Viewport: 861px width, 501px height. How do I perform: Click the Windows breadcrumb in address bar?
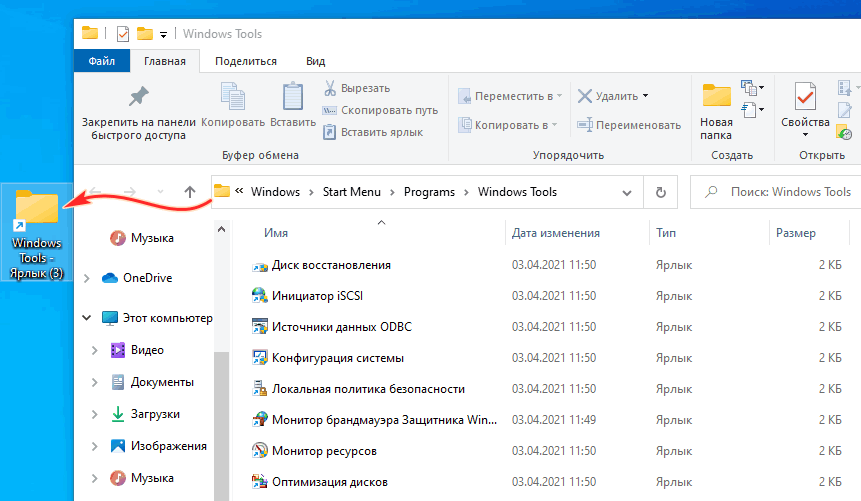point(276,192)
